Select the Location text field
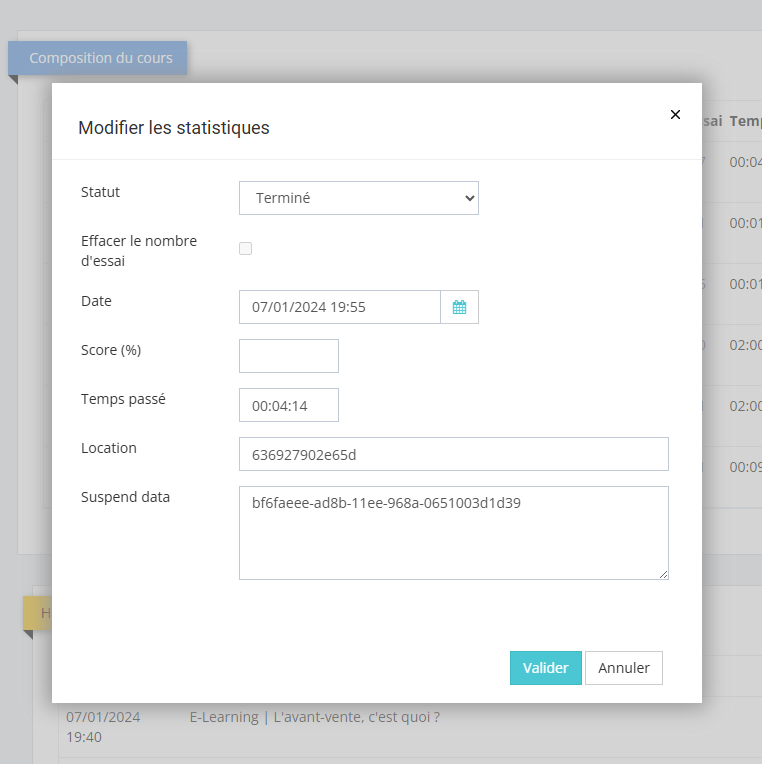 453,454
